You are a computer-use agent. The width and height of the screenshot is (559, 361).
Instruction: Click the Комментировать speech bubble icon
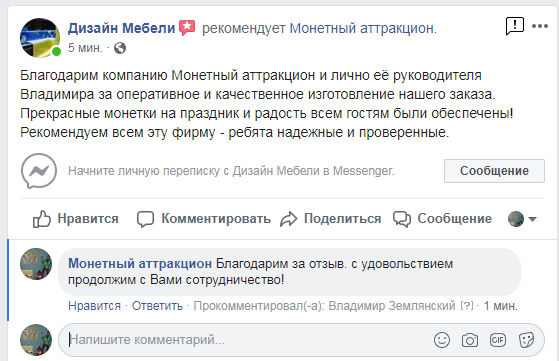(x=145, y=219)
